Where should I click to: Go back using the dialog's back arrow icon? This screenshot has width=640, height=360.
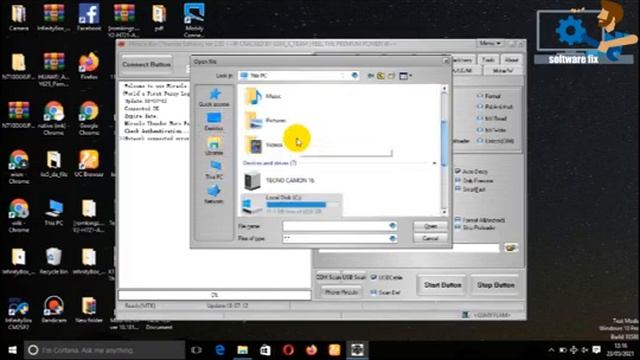point(371,76)
